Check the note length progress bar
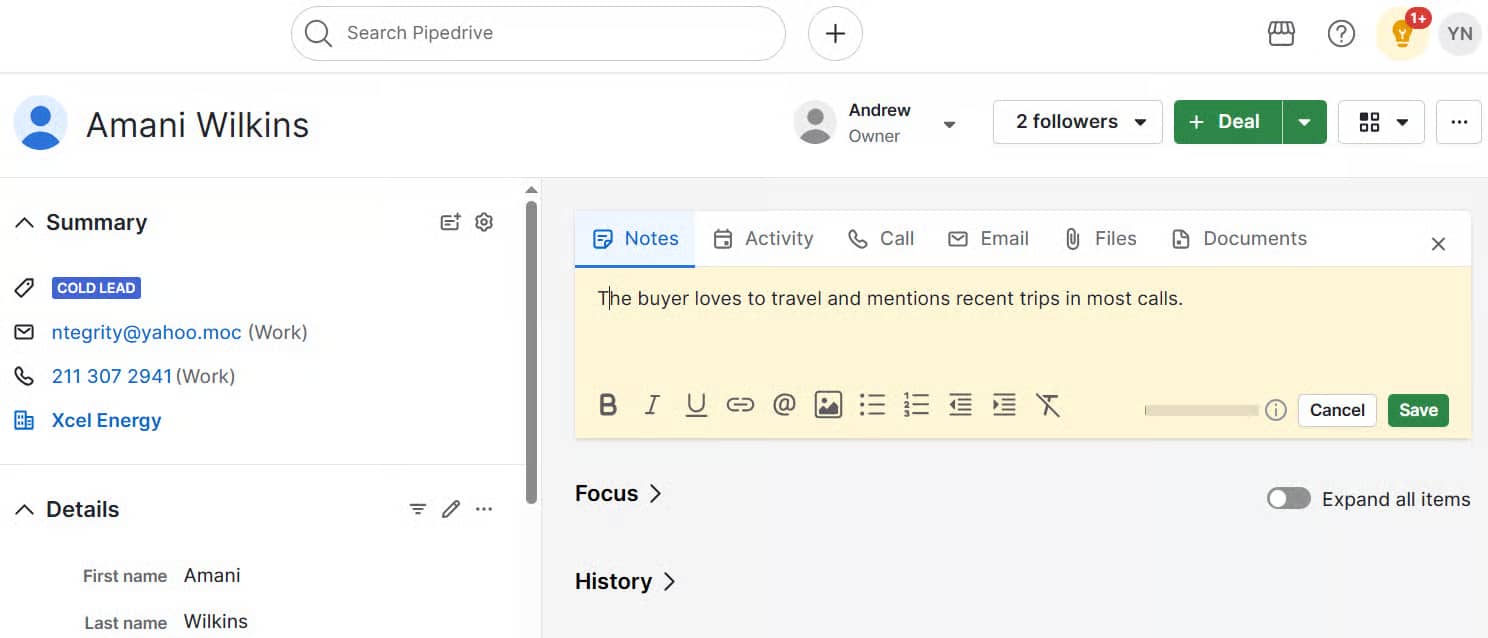Screen dimensions: 1488x638 (1200, 410)
